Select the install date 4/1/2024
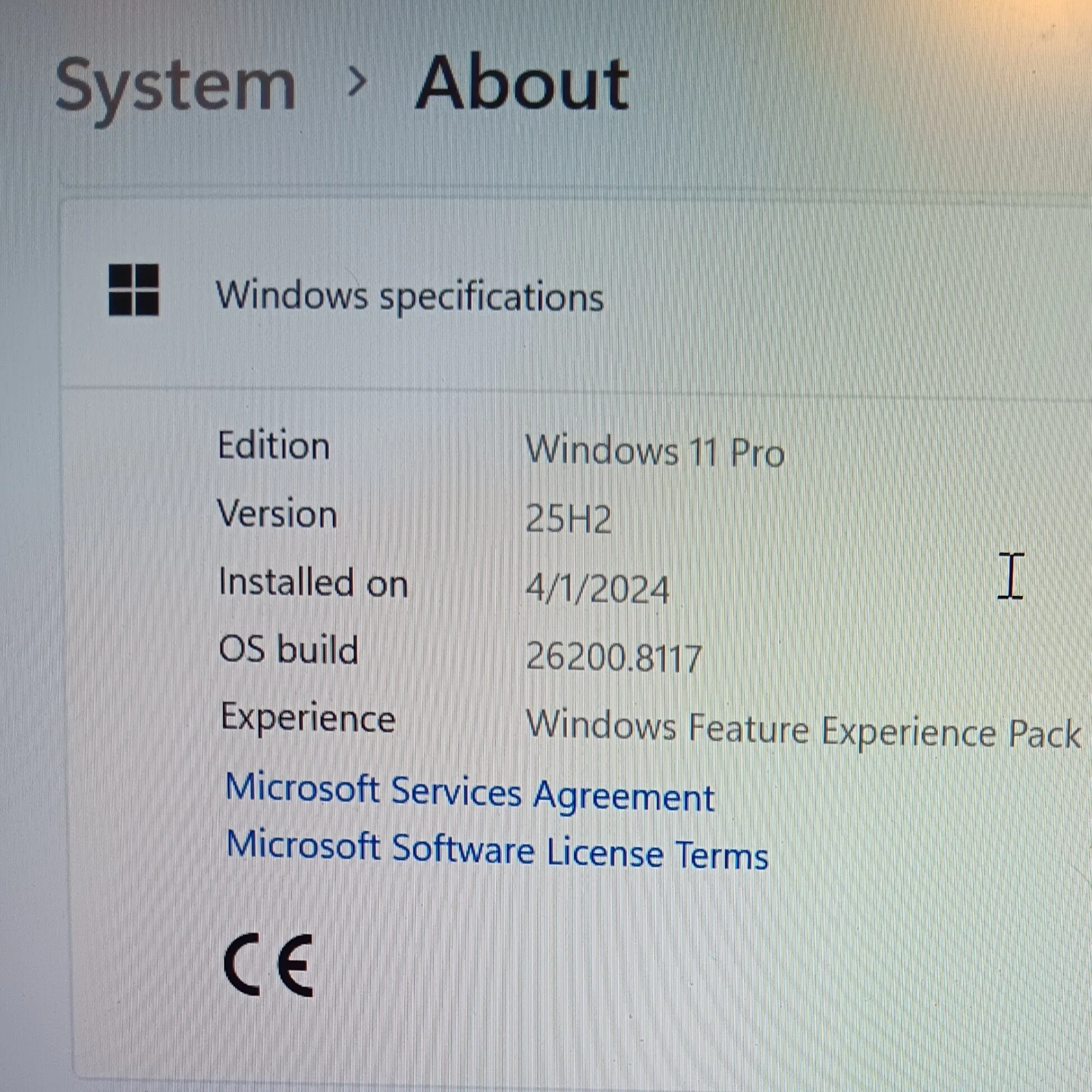Screen dimensions: 1092x1092 [598, 588]
